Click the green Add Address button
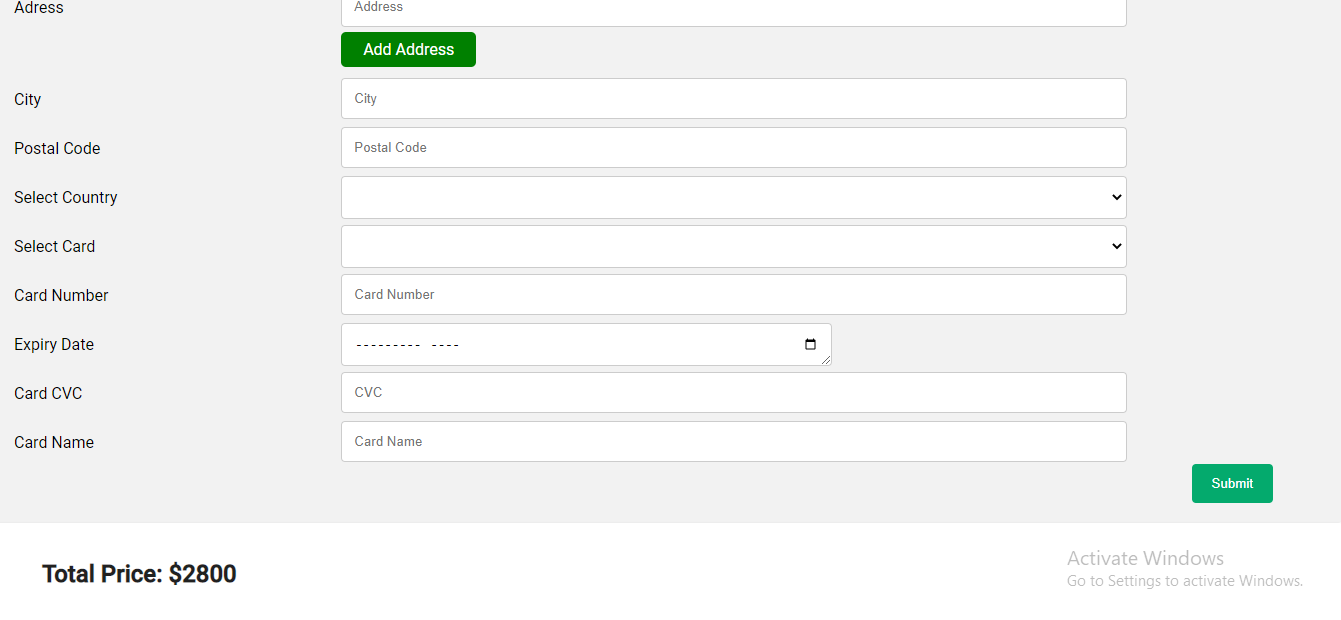Viewport: 1341px width, 620px height. (408, 49)
